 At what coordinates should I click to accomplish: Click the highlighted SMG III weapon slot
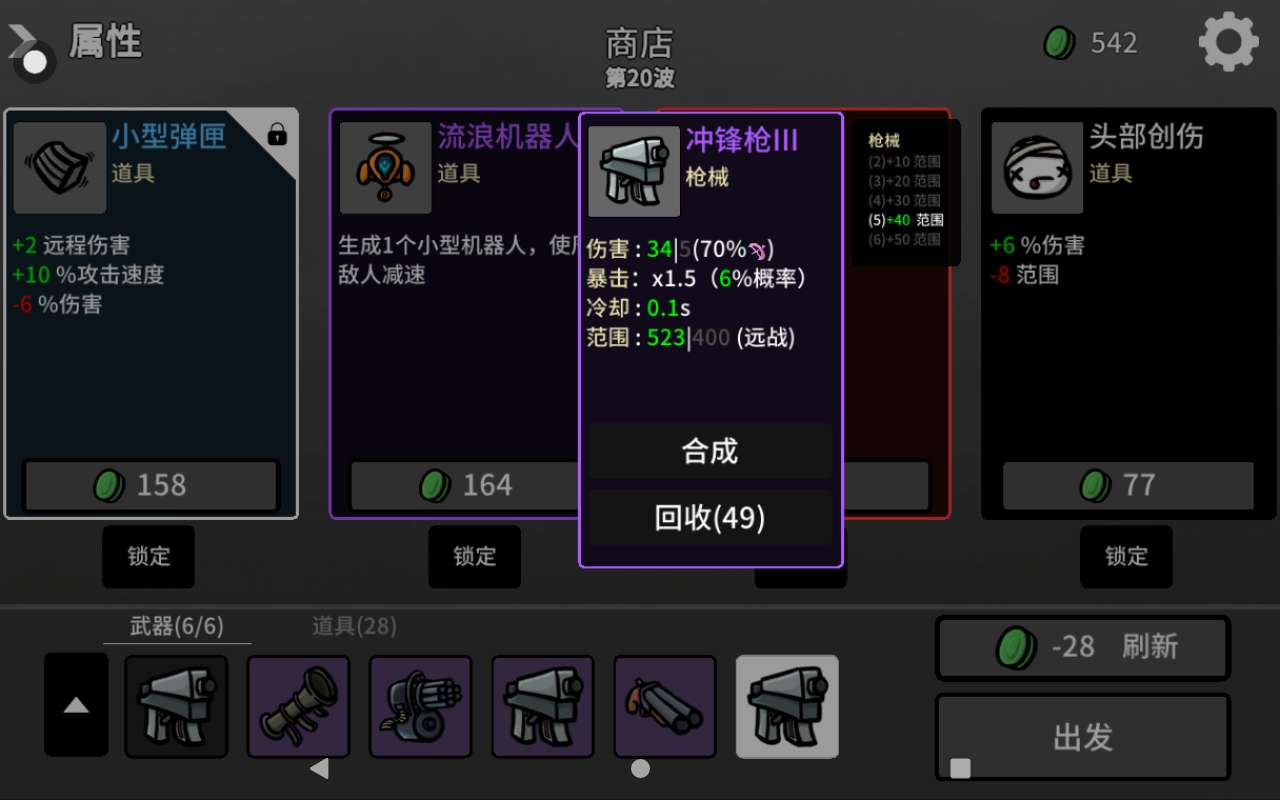(x=787, y=707)
